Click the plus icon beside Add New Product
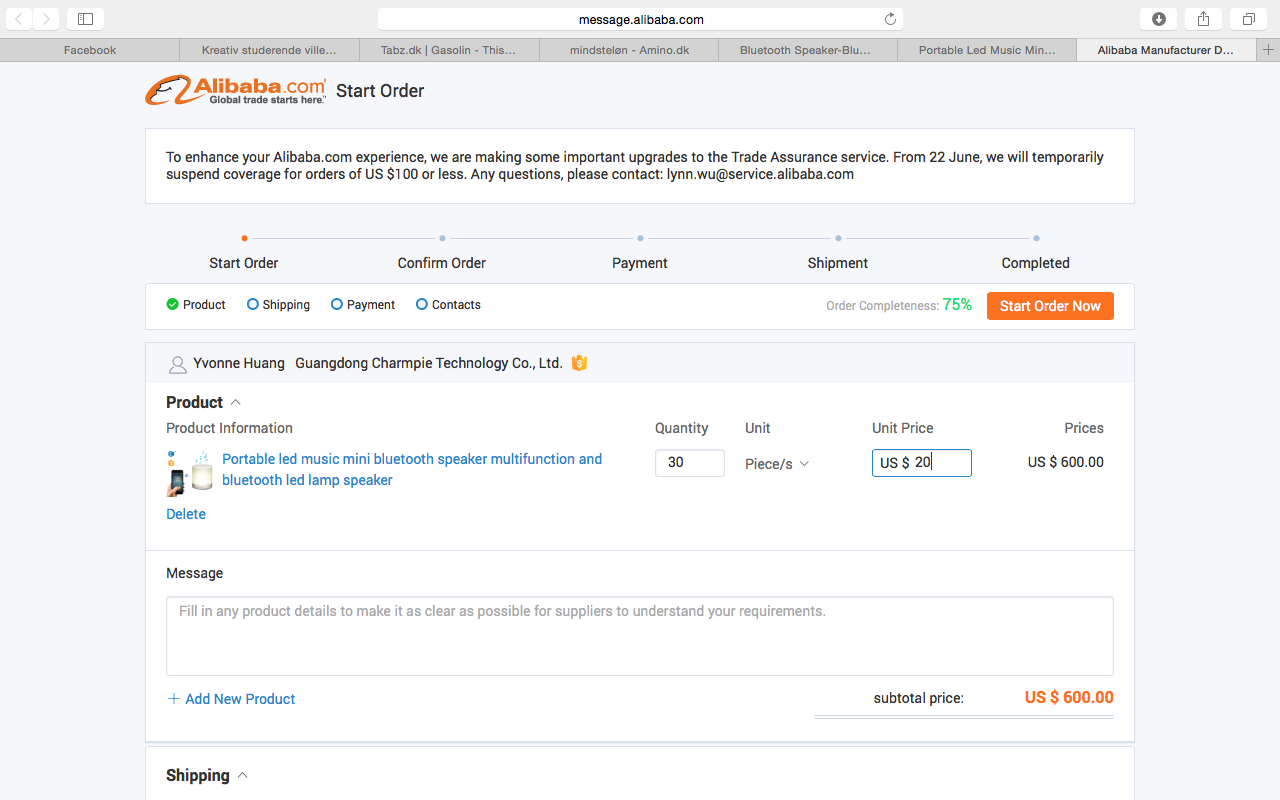The image size is (1280, 800). tap(174, 699)
